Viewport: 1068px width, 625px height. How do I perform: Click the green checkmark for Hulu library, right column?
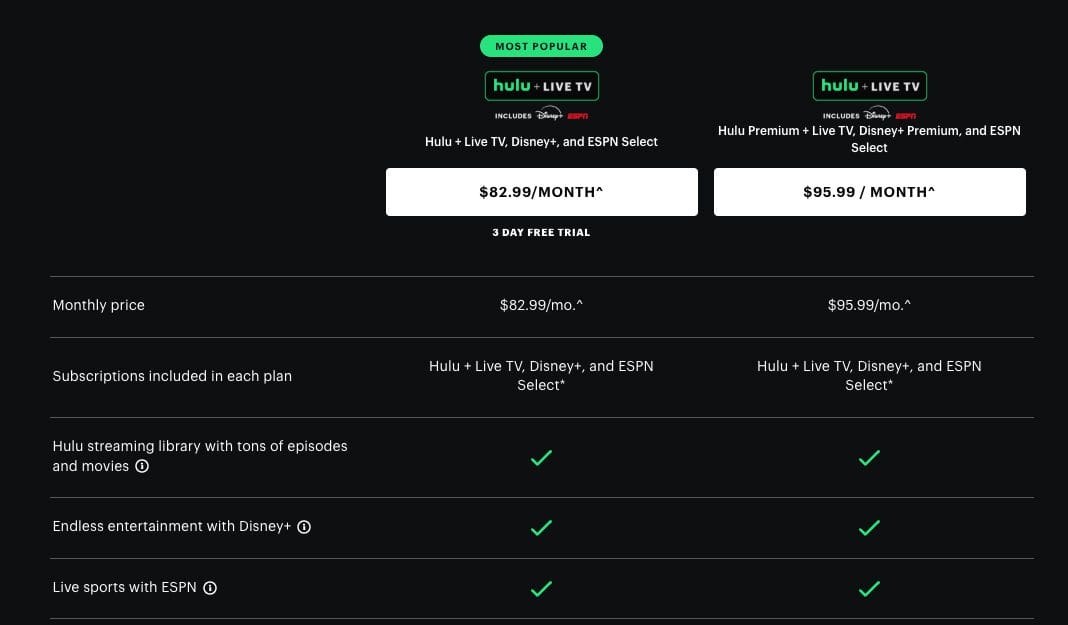click(x=869, y=457)
